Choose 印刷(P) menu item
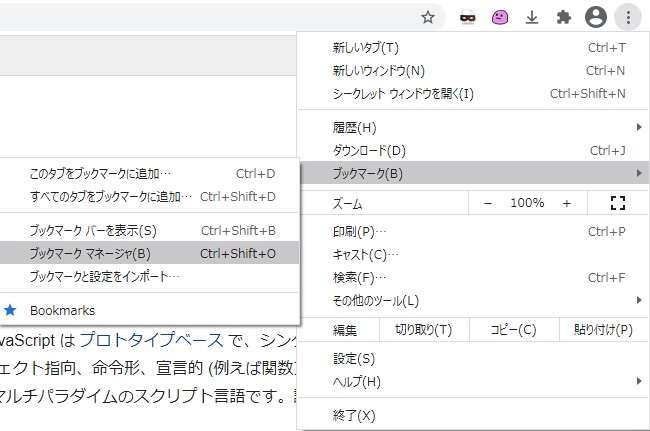650x431 pixels. click(473, 231)
